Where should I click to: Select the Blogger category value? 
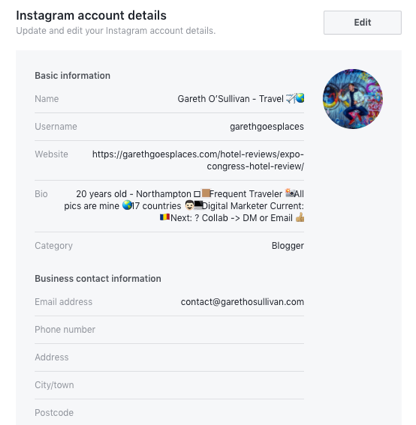click(288, 246)
